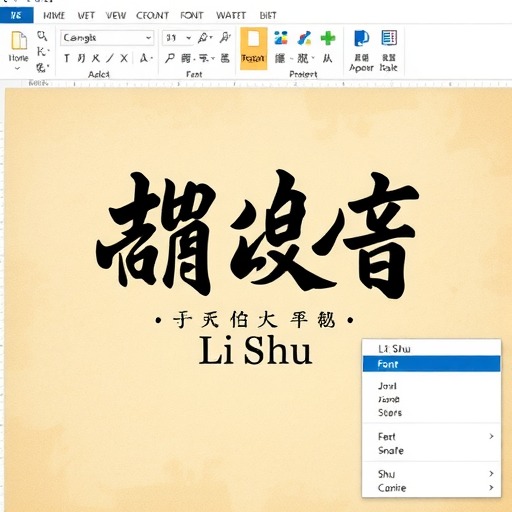Image resolution: width=512 pixels, height=512 pixels.
Task: Click the font color letter A icon
Action: point(143,58)
